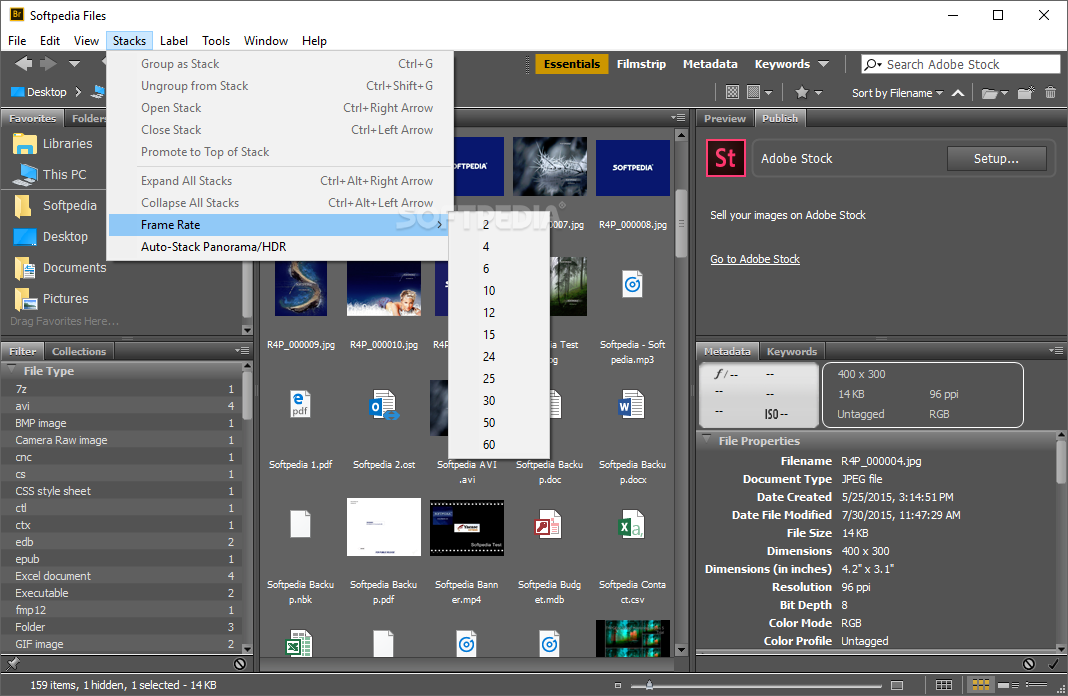Go back with the left arrow button

tap(23, 64)
